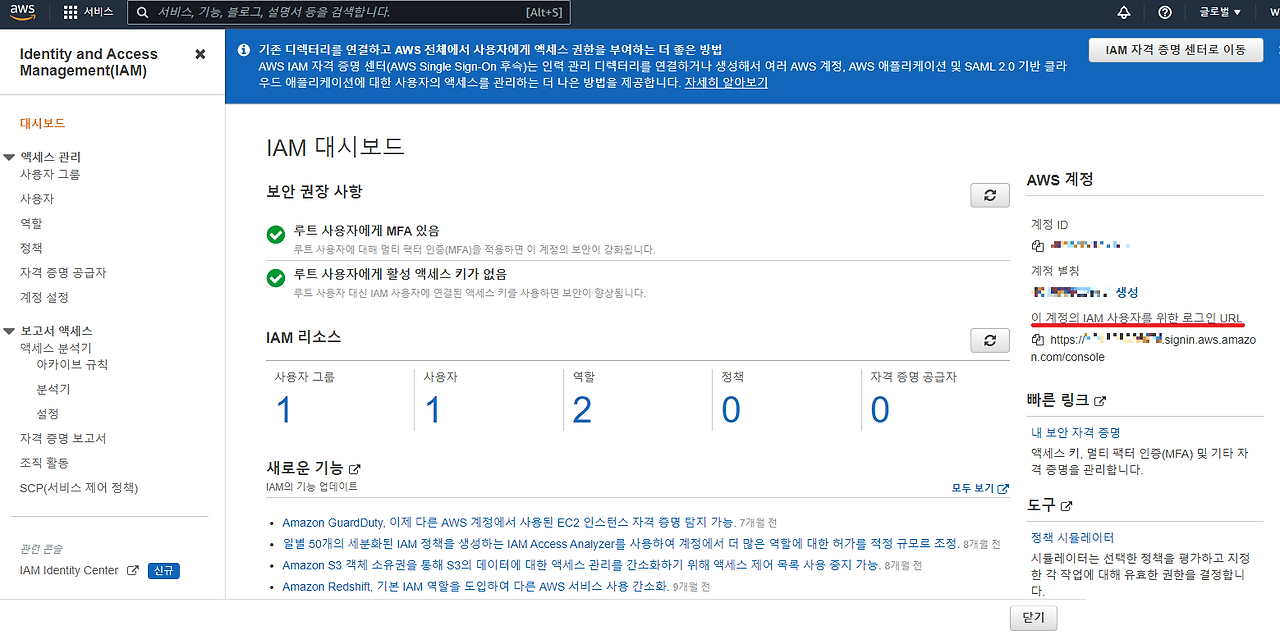Open 자격 증명 보고서 in the sidebar
The width and height of the screenshot is (1280, 635).
63,438
